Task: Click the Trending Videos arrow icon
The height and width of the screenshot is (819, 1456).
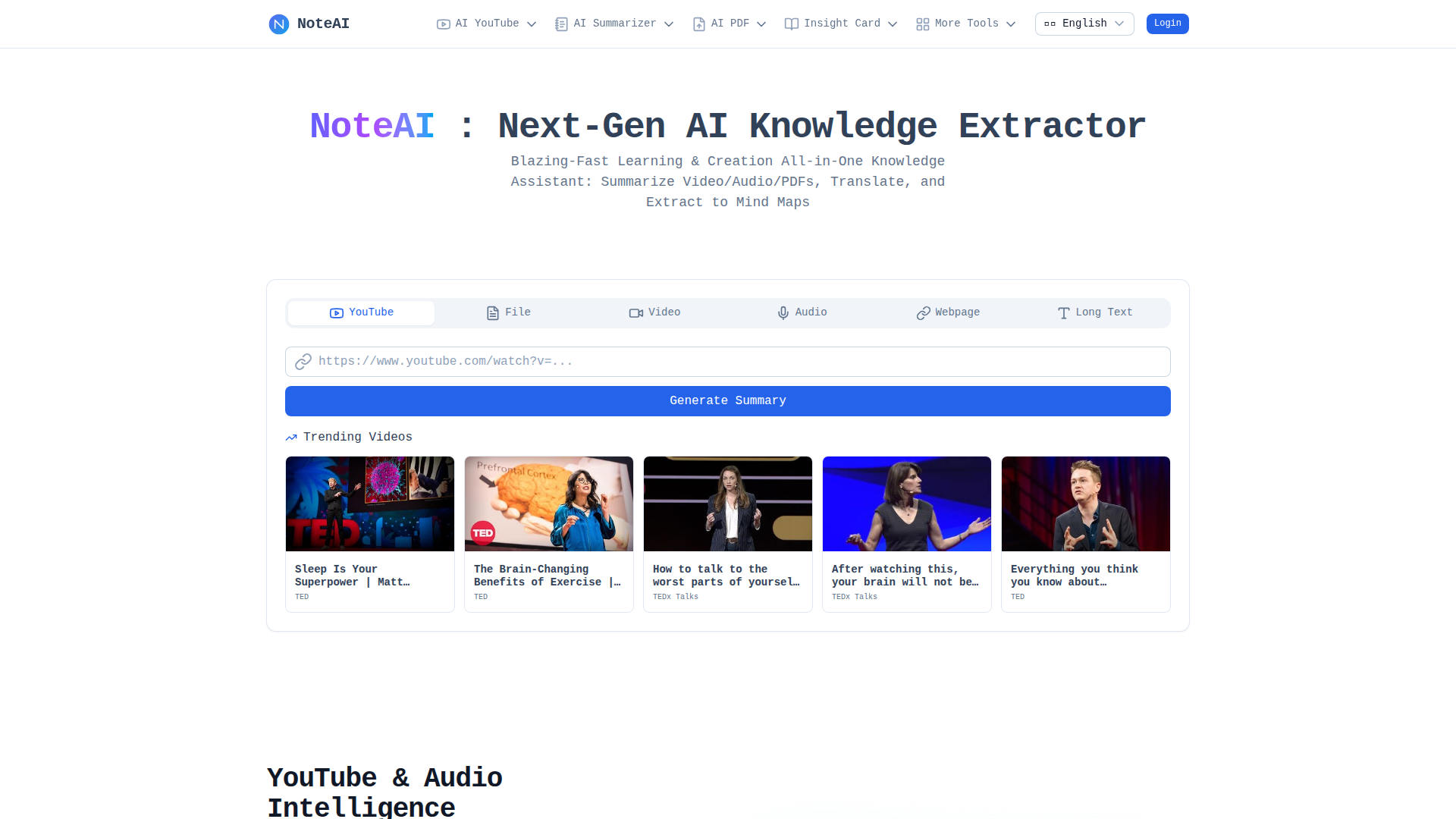Action: pos(291,438)
